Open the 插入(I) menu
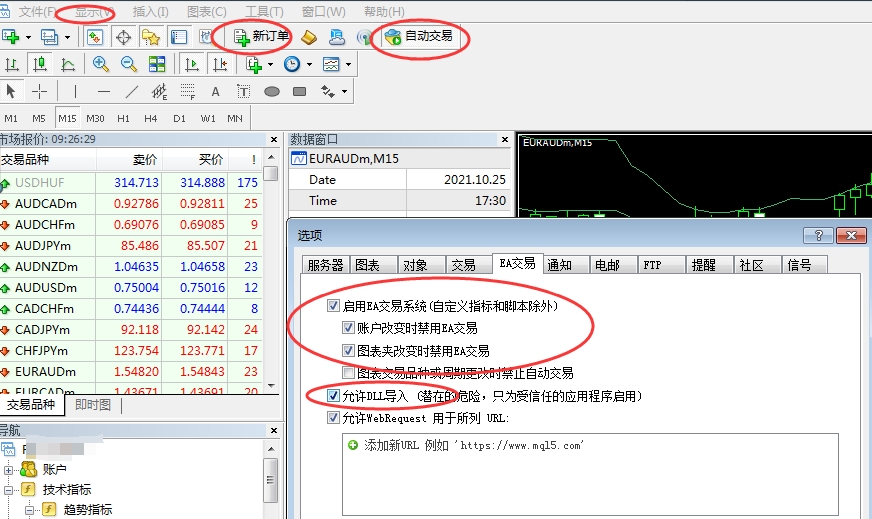Screen dimensions: 872x519 [x=151, y=12]
